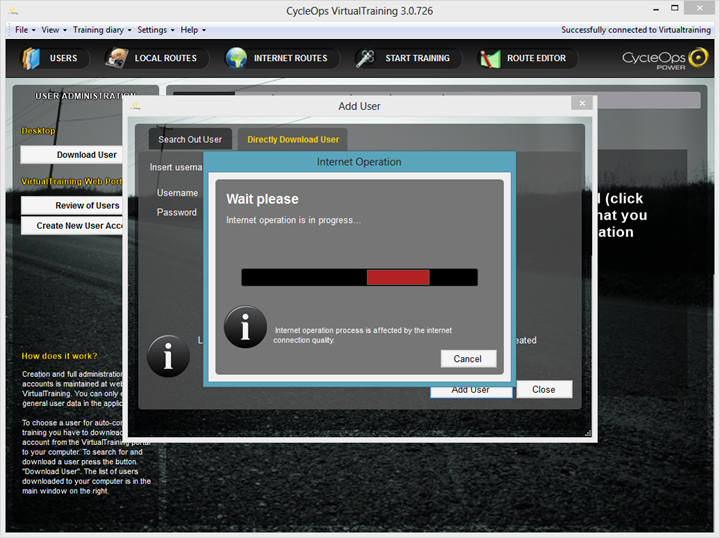The image size is (720, 538).
Task: Click the Download User button
Action: coord(72,155)
